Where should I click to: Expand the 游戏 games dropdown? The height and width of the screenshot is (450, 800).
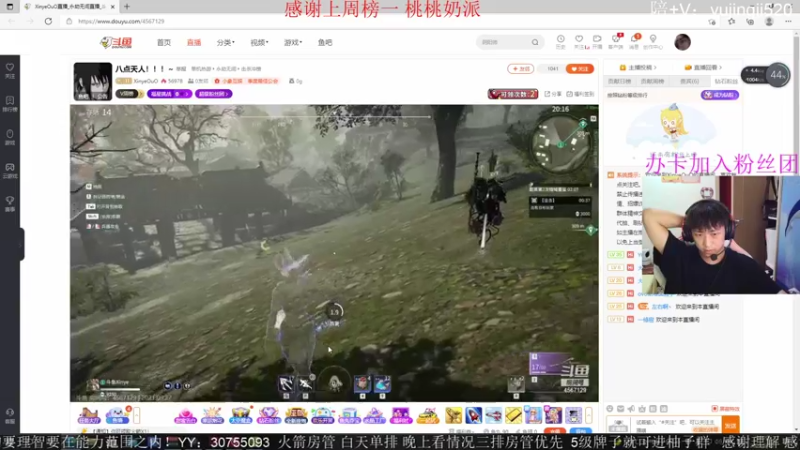[x=293, y=42]
